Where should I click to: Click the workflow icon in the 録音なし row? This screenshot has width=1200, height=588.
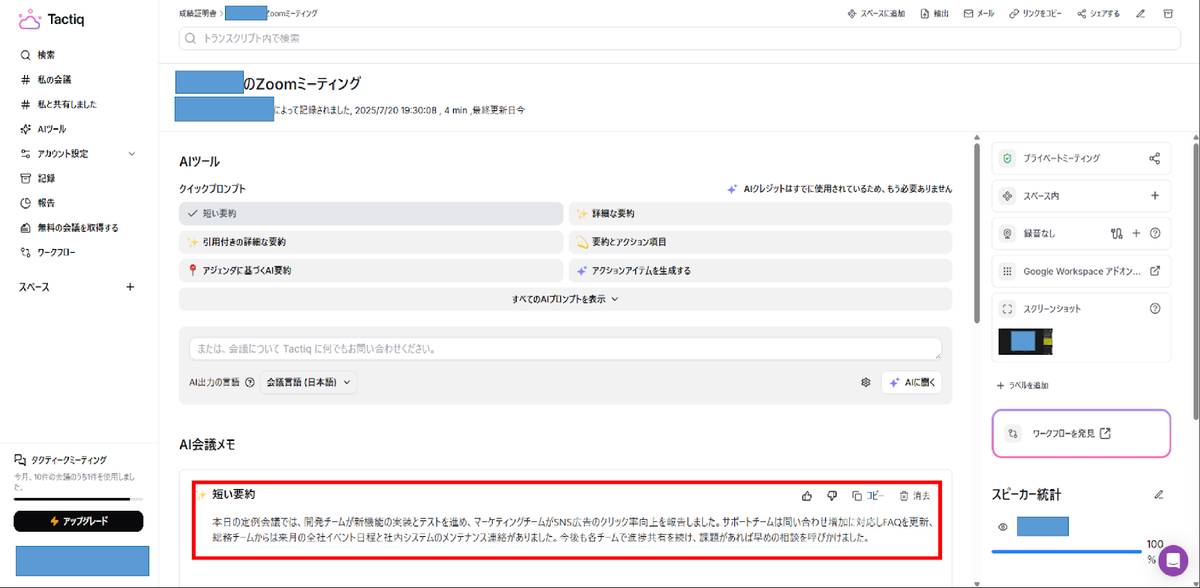(1118, 233)
